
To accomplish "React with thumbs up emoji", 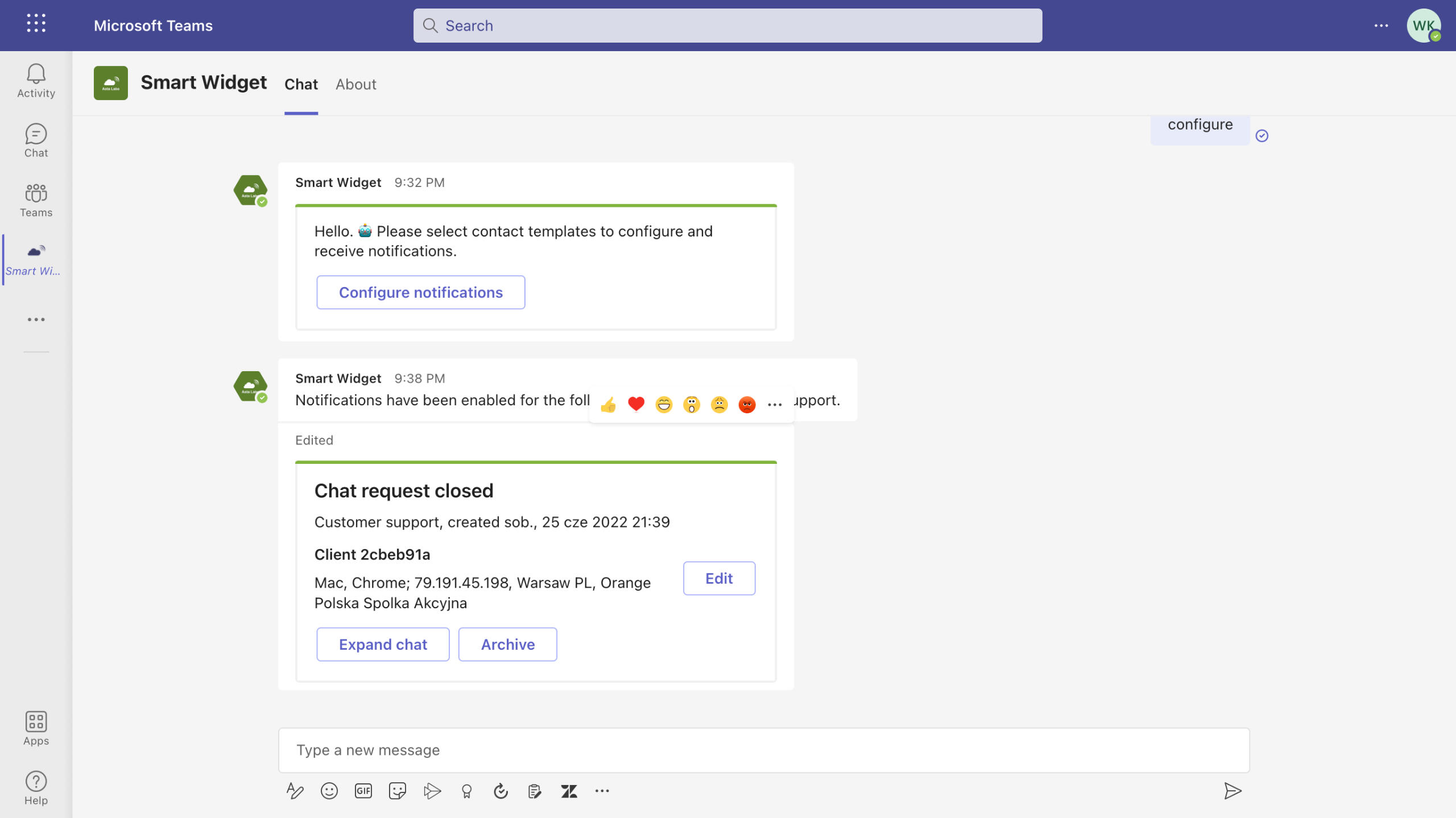I will tap(608, 405).
